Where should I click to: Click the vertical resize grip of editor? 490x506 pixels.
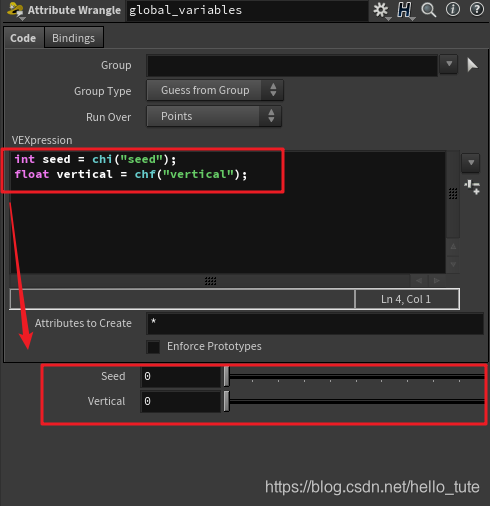(453, 193)
